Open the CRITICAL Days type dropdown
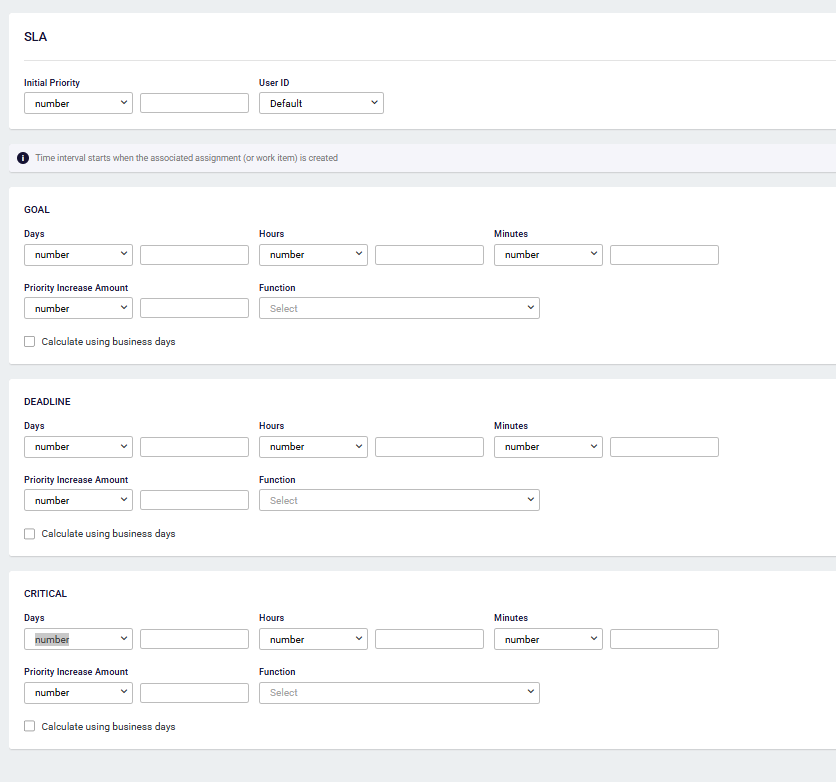 point(78,639)
